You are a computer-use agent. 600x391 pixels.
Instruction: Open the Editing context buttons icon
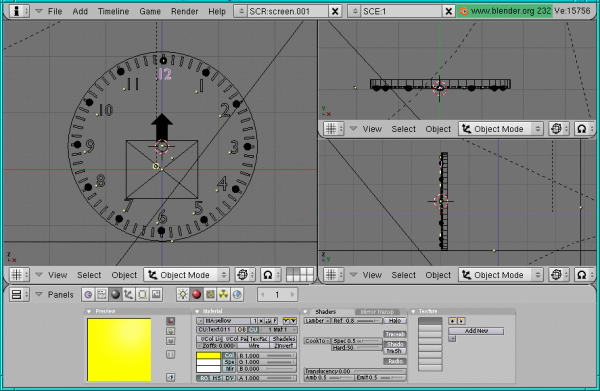click(x=142, y=295)
